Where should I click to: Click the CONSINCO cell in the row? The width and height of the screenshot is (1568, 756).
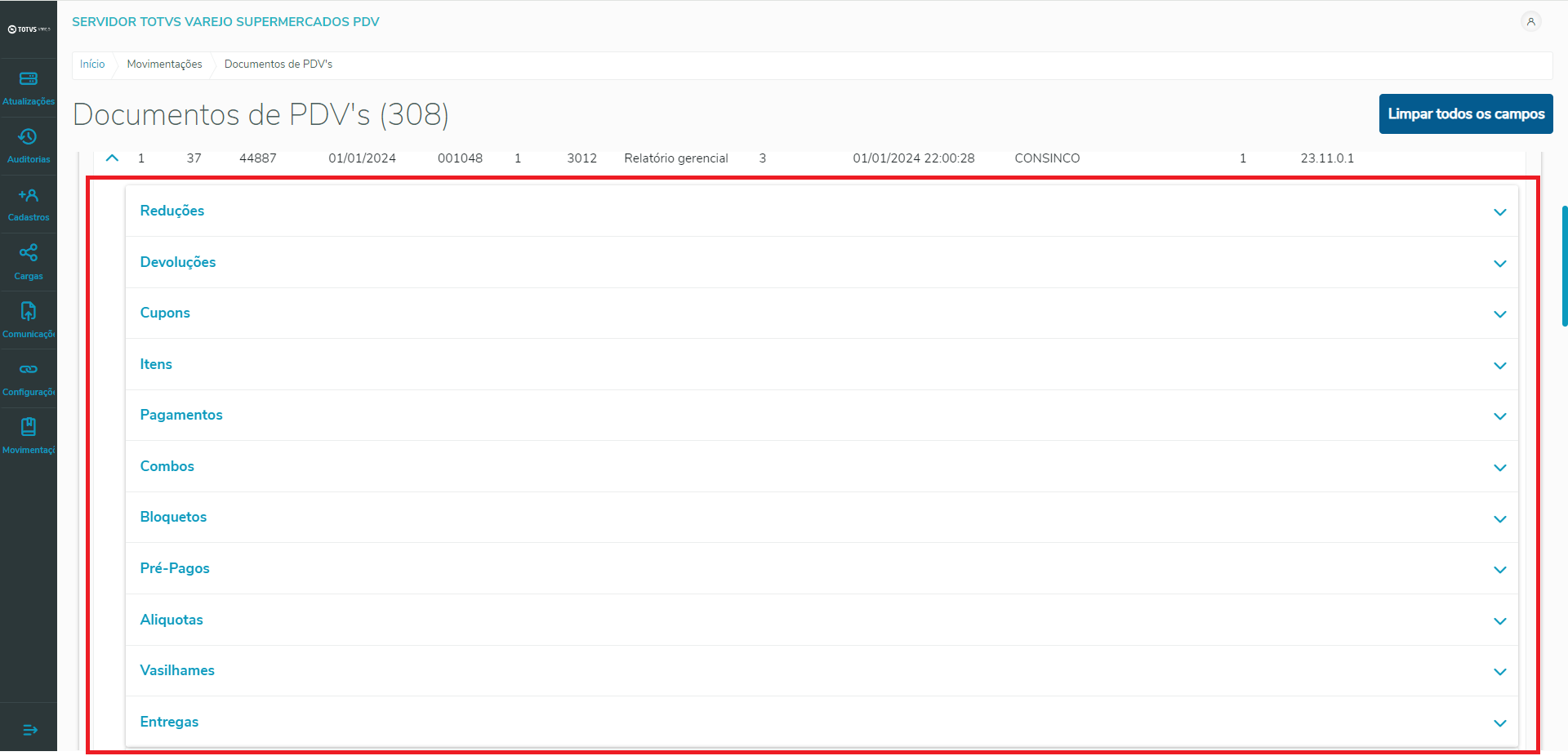[x=1047, y=158]
